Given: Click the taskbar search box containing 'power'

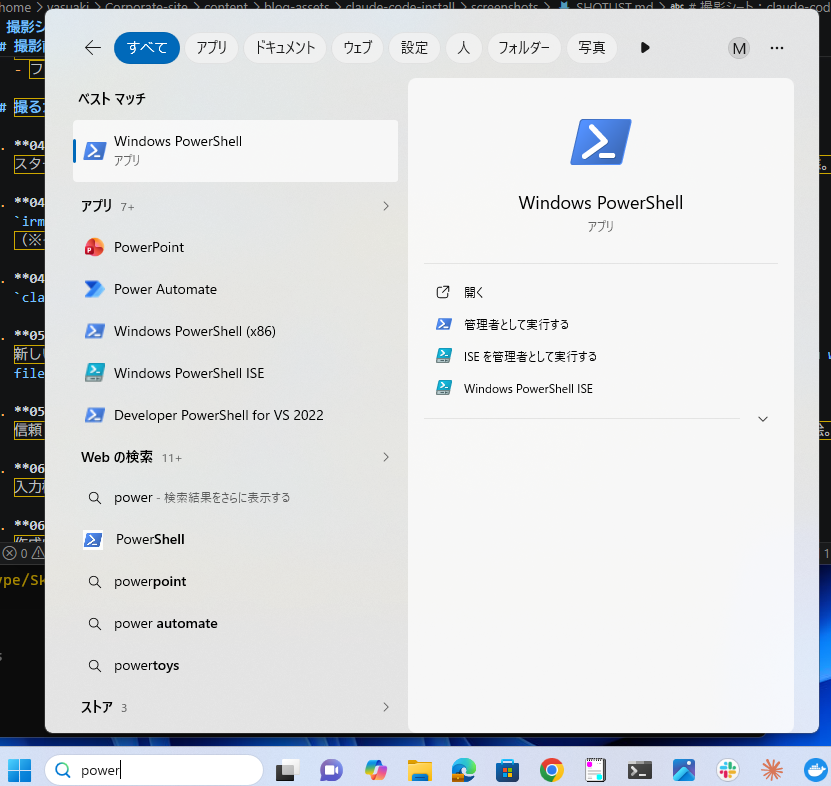Looking at the screenshot, I should pos(154,770).
